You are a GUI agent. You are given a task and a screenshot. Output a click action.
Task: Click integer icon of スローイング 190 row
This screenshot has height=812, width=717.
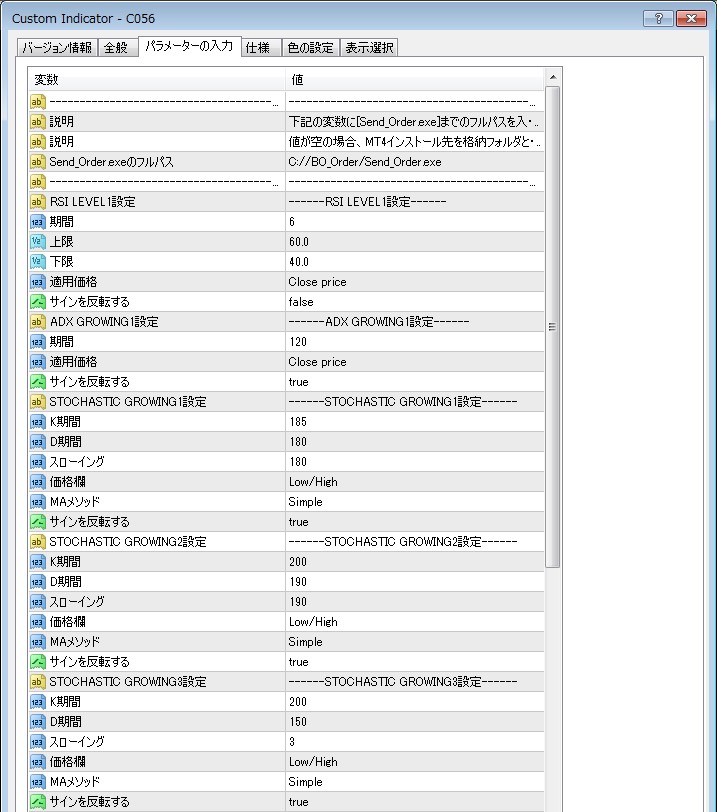[37, 602]
